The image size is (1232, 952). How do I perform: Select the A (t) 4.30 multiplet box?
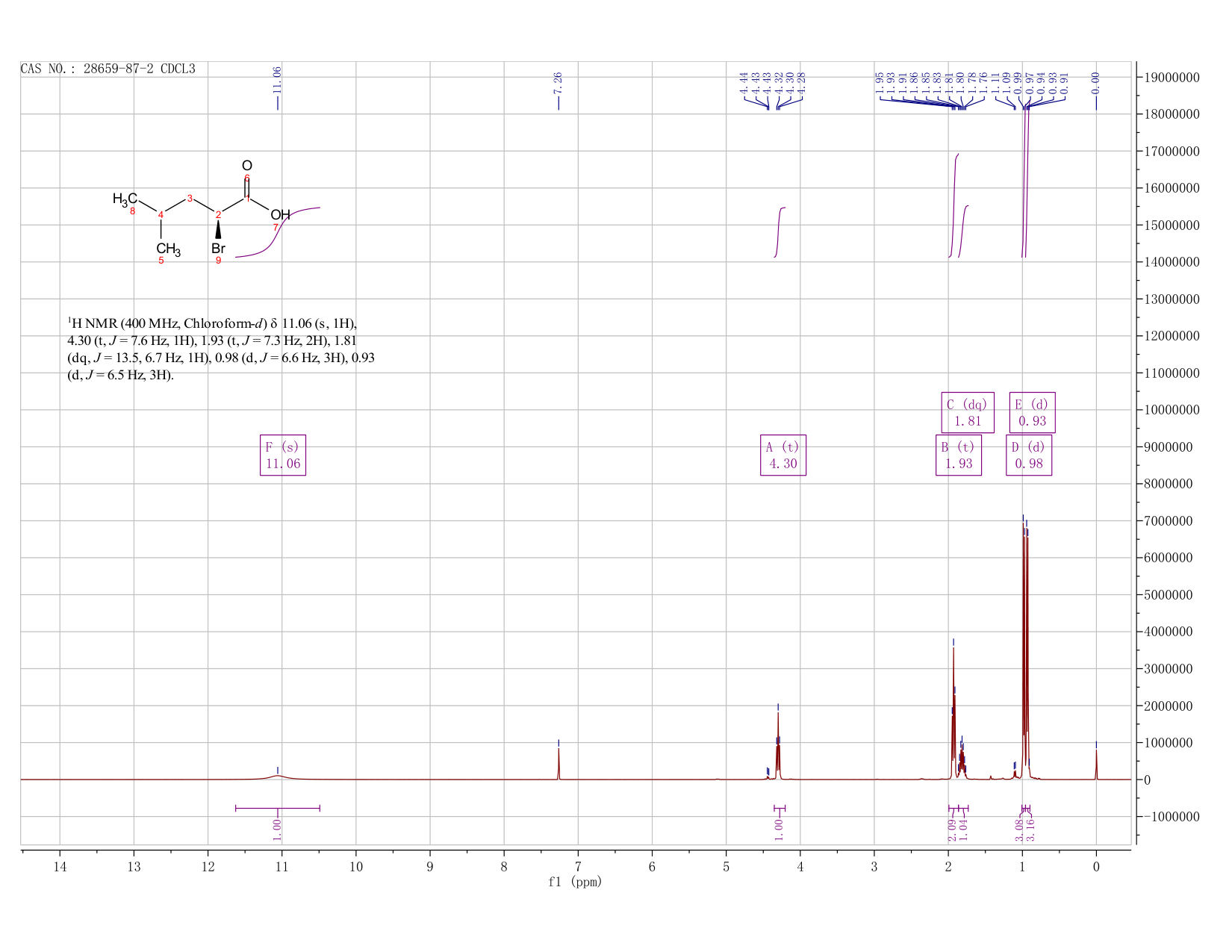point(783,455)
